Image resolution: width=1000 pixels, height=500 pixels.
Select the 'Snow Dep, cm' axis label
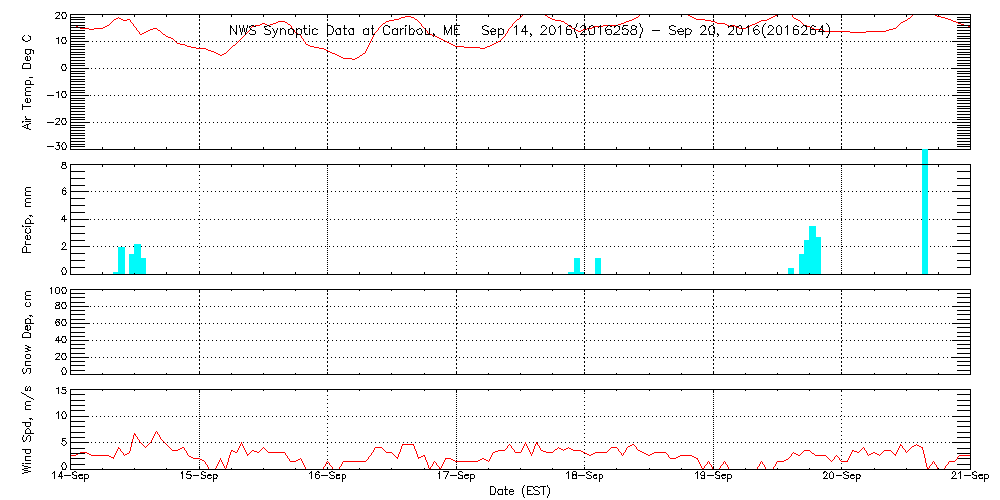(29, 332)
